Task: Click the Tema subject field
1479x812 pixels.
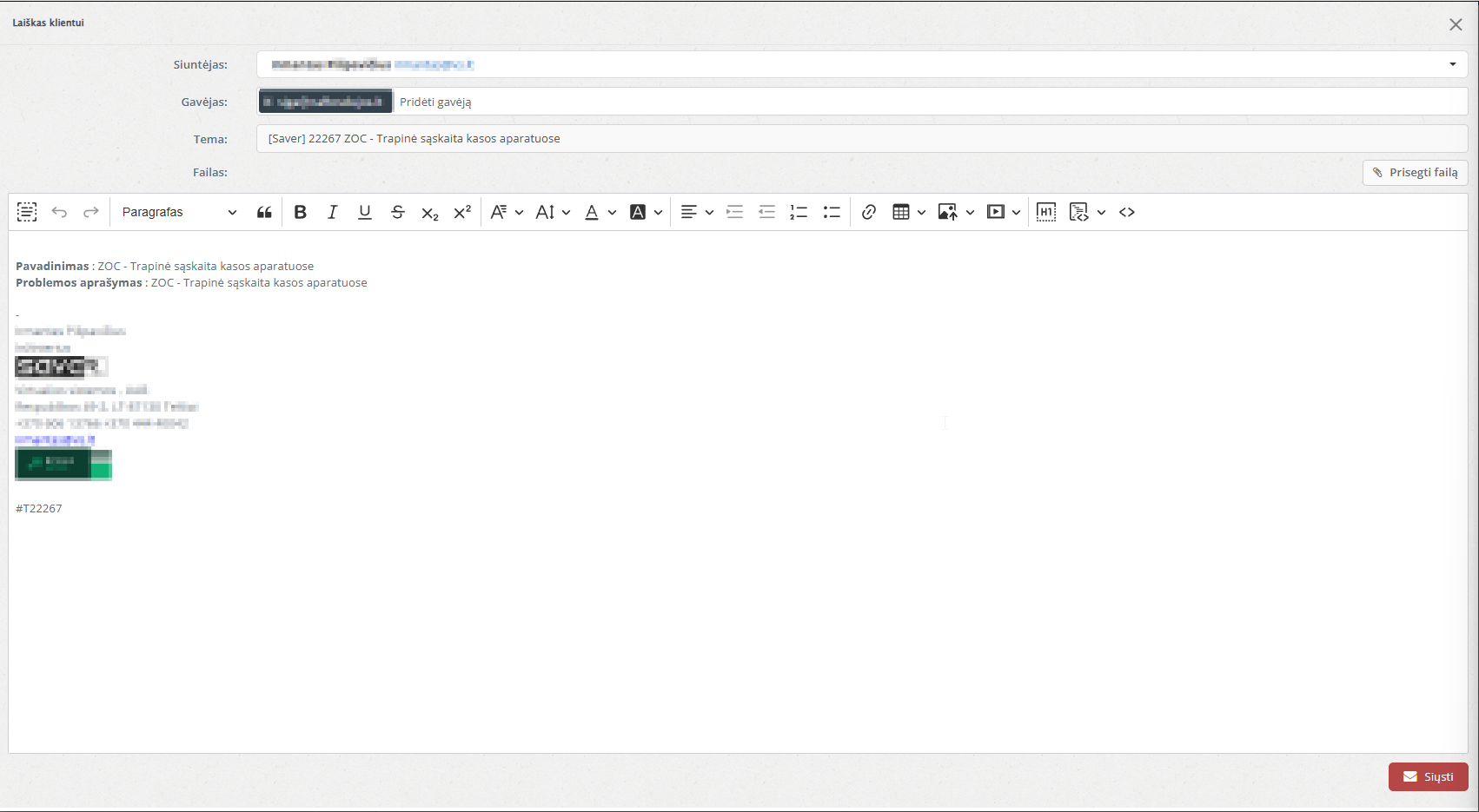Action: [x=860, y=139]
